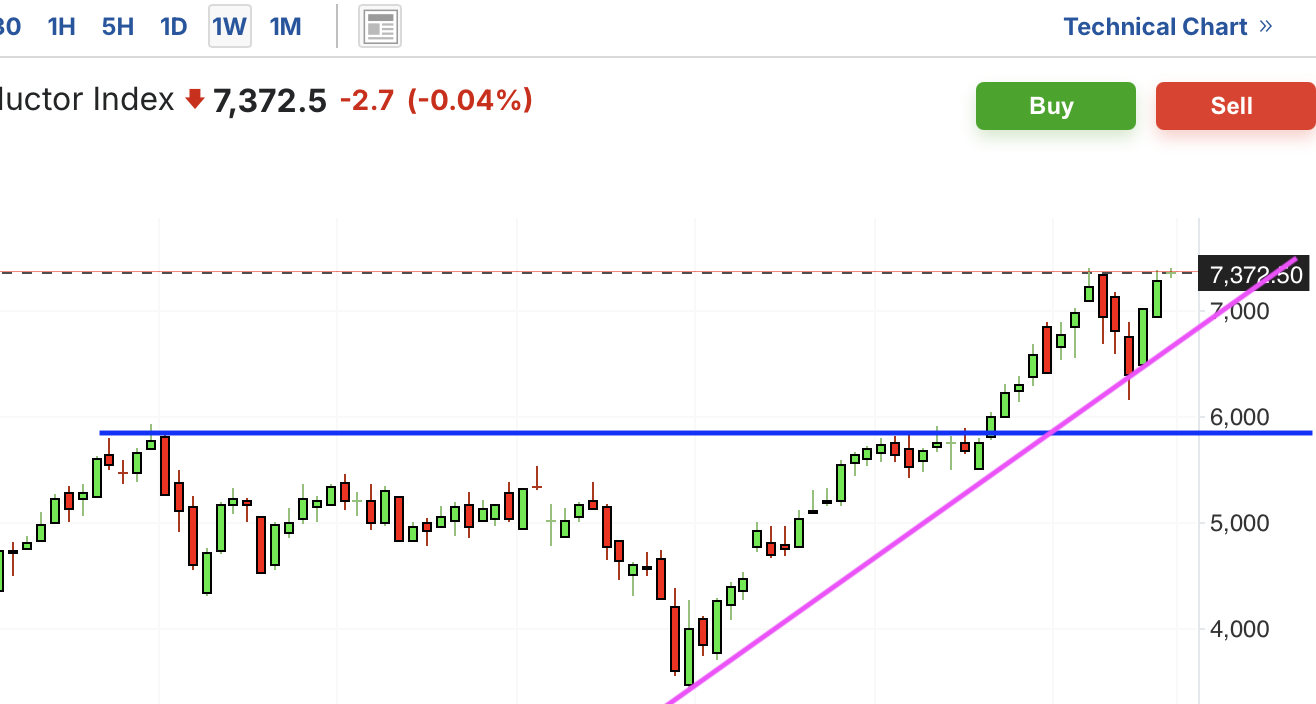The image size is (1316, 704).
Task: Select the 1D timeframe
Action: tap(174, 26)
